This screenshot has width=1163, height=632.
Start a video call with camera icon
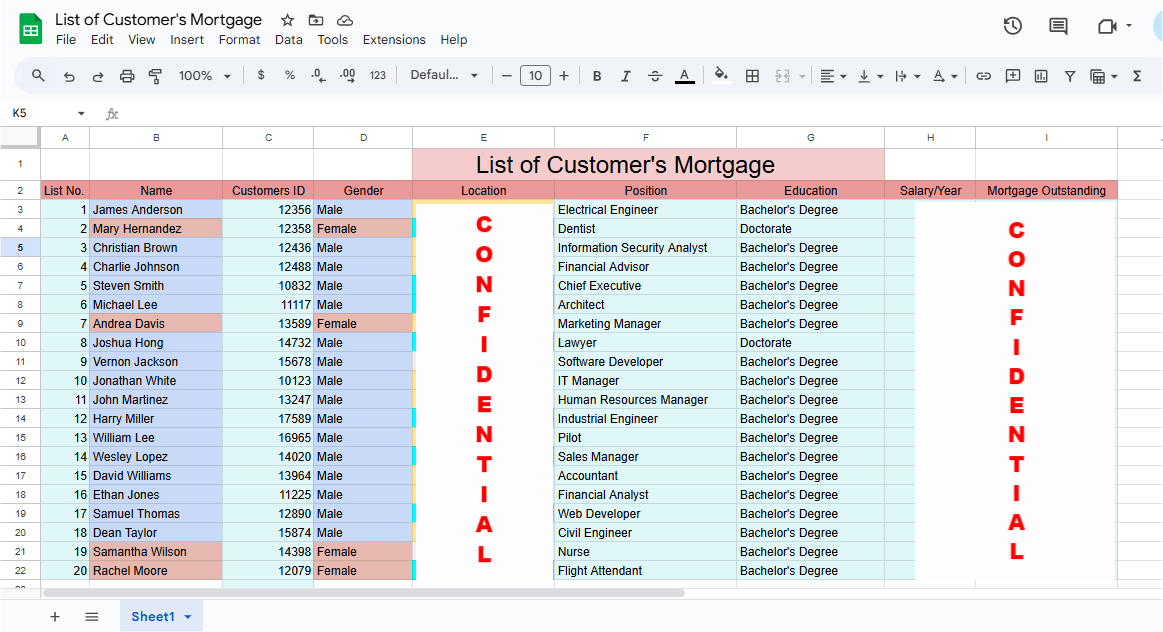tap(1107, 27)
